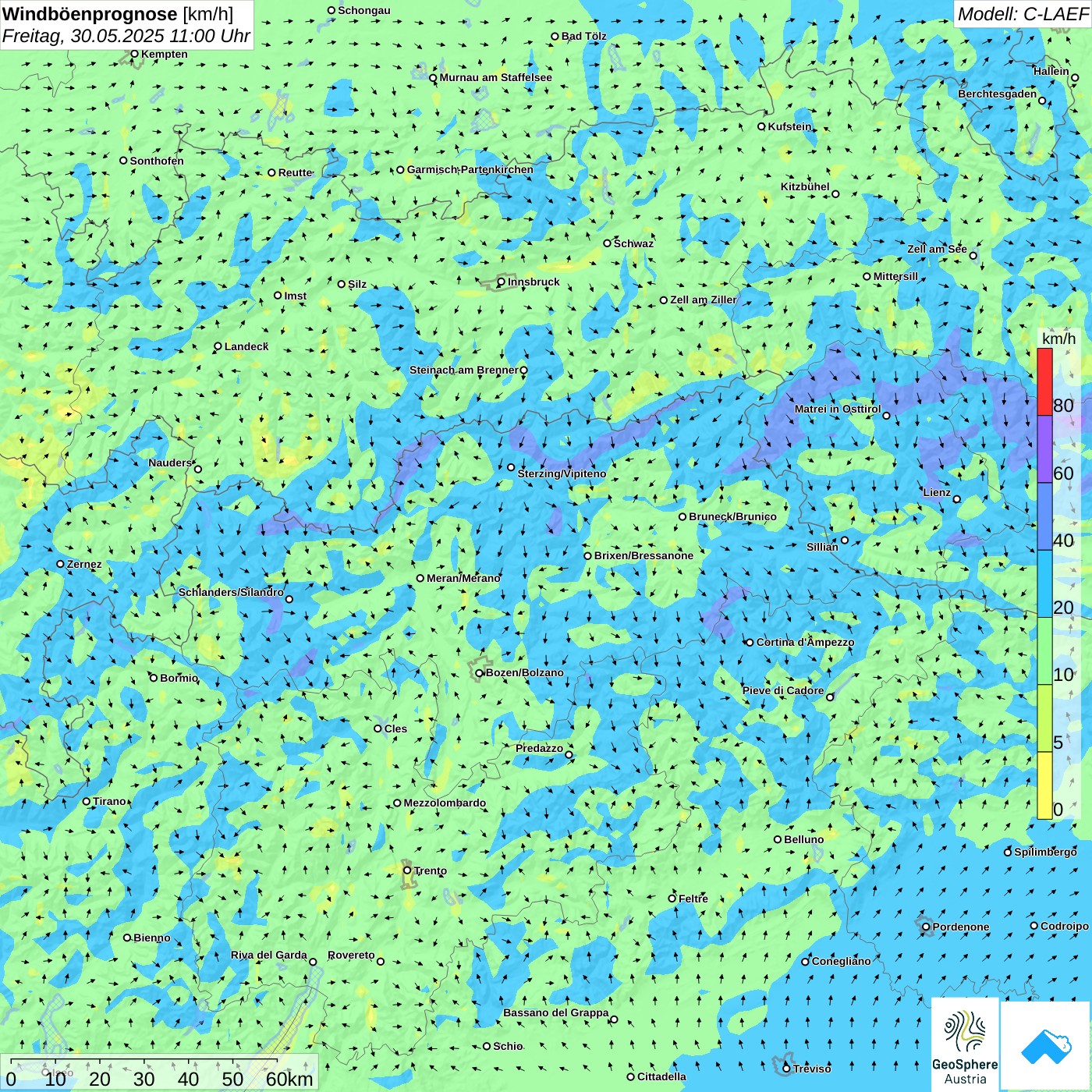This screenshot has width=1092, height=1092.
Task: Click the purple 60-80 km/h legend band
Action: coord(1044,449)
